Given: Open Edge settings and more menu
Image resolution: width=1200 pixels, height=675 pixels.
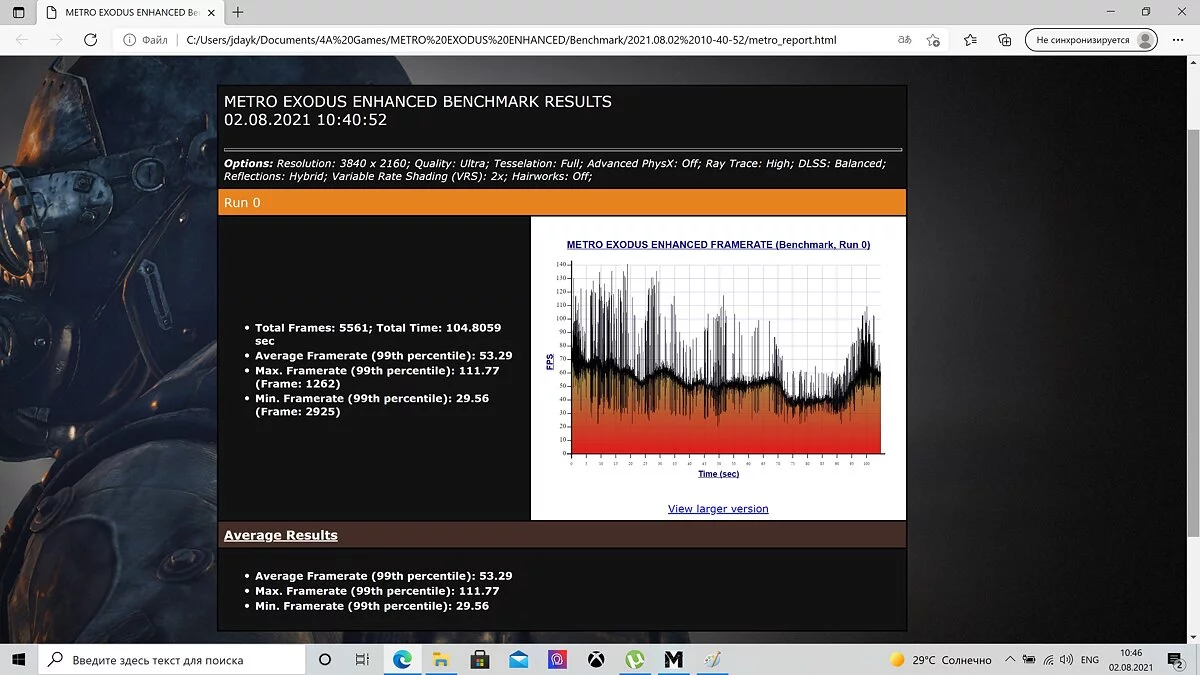Looking at the screenshot, I should click(1179, 40).
